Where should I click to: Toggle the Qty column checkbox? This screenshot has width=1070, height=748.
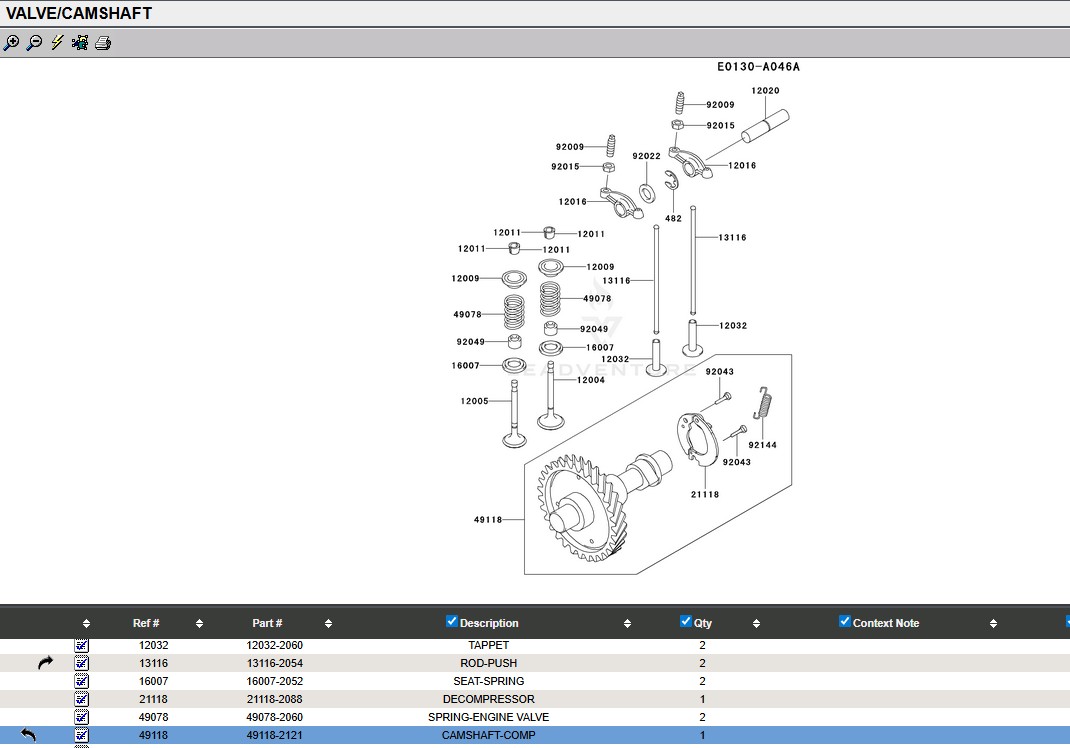tap(686, 622)
